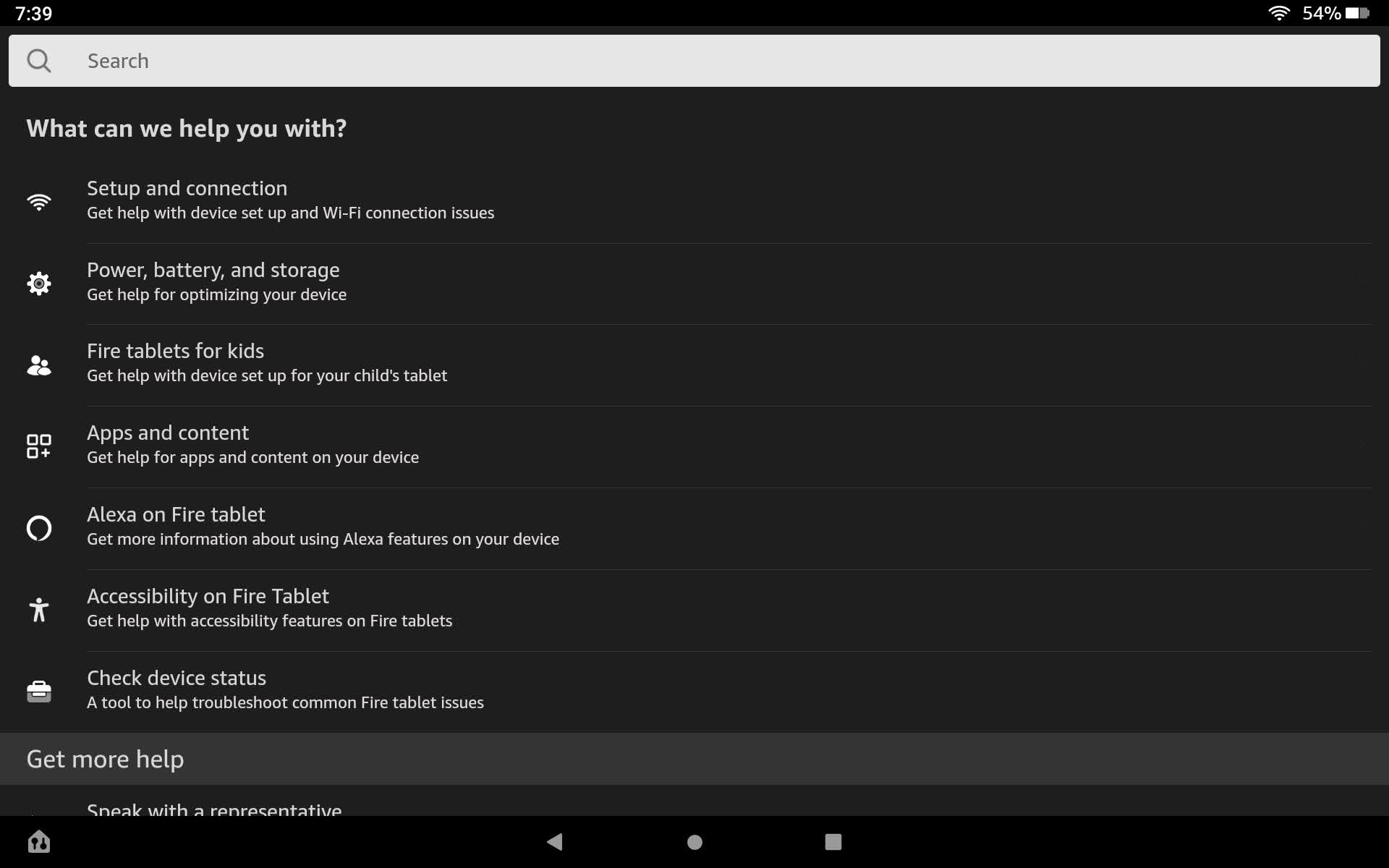Click the accessibility person icon
Image resolution: width=1389 pixels, height=868 pixels.
pyautogui.click(x=39, y=610)
